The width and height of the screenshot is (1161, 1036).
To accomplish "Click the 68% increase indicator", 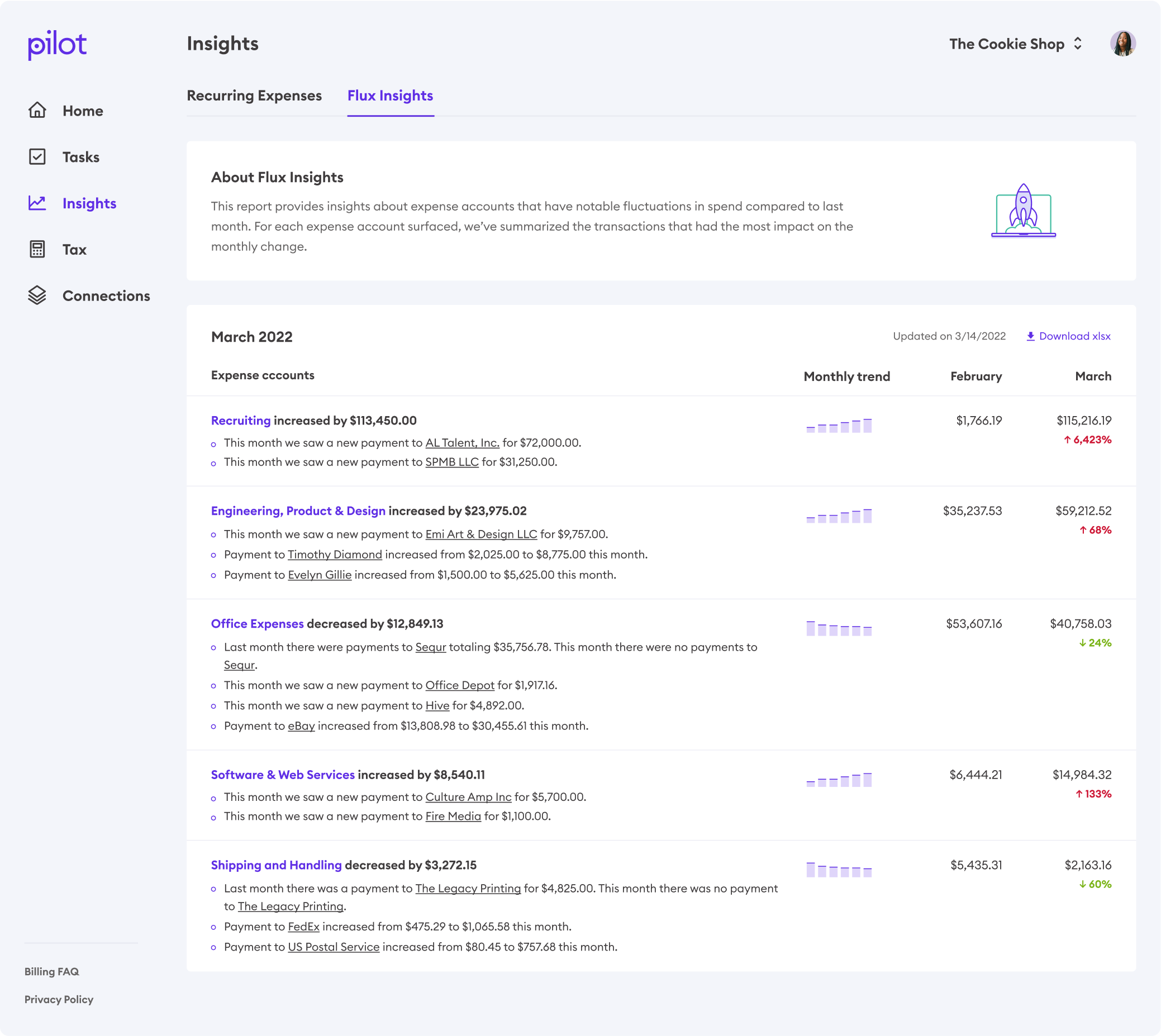I will (x=1096, y=530).
